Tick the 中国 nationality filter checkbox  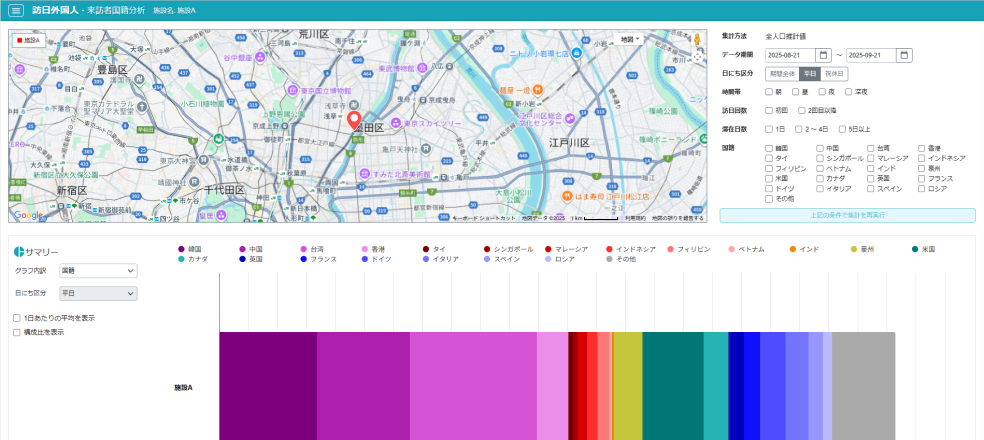click(x=820, y=148)
